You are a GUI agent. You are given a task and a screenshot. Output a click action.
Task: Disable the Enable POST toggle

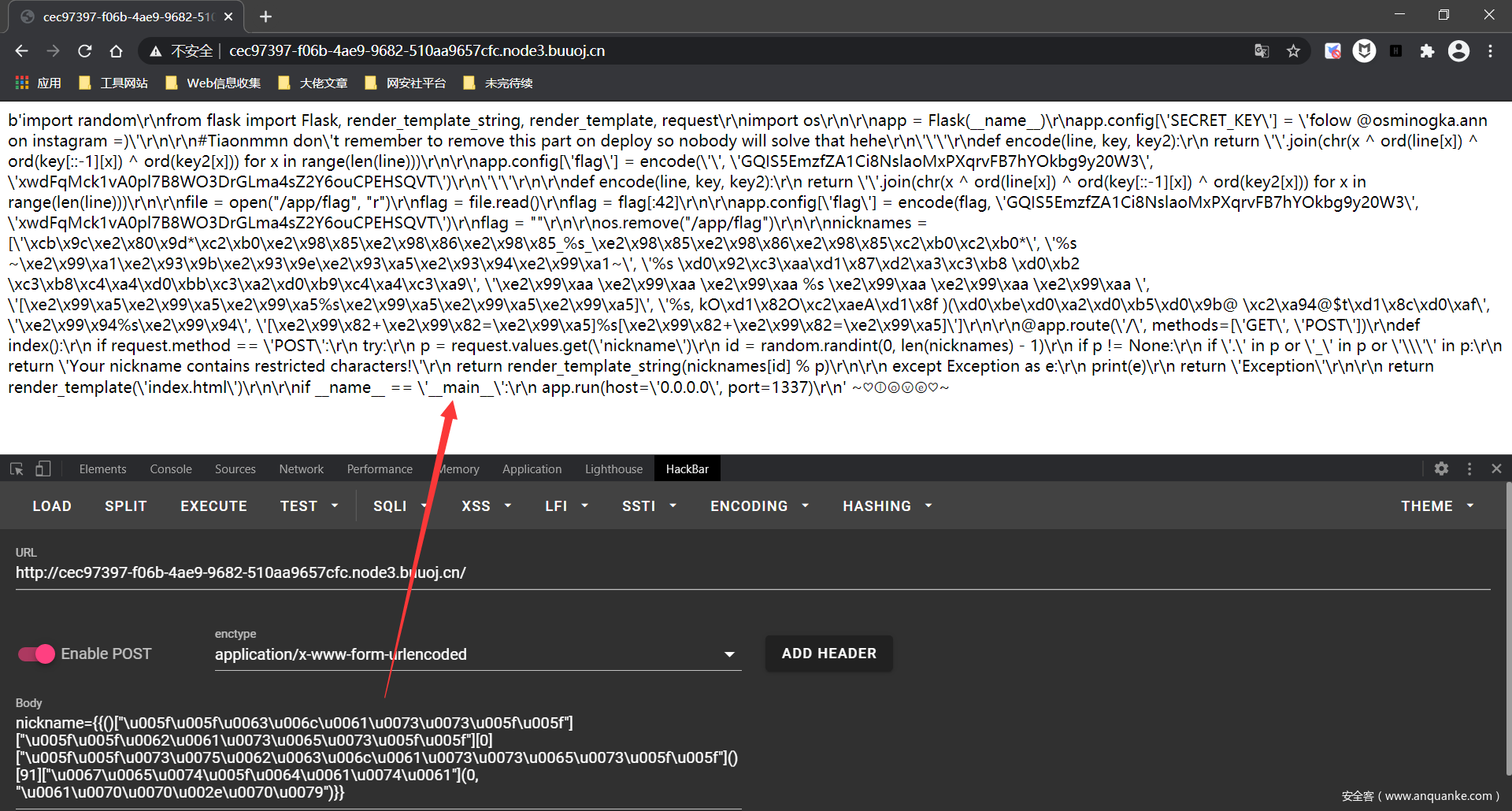(x=36, y=654)
